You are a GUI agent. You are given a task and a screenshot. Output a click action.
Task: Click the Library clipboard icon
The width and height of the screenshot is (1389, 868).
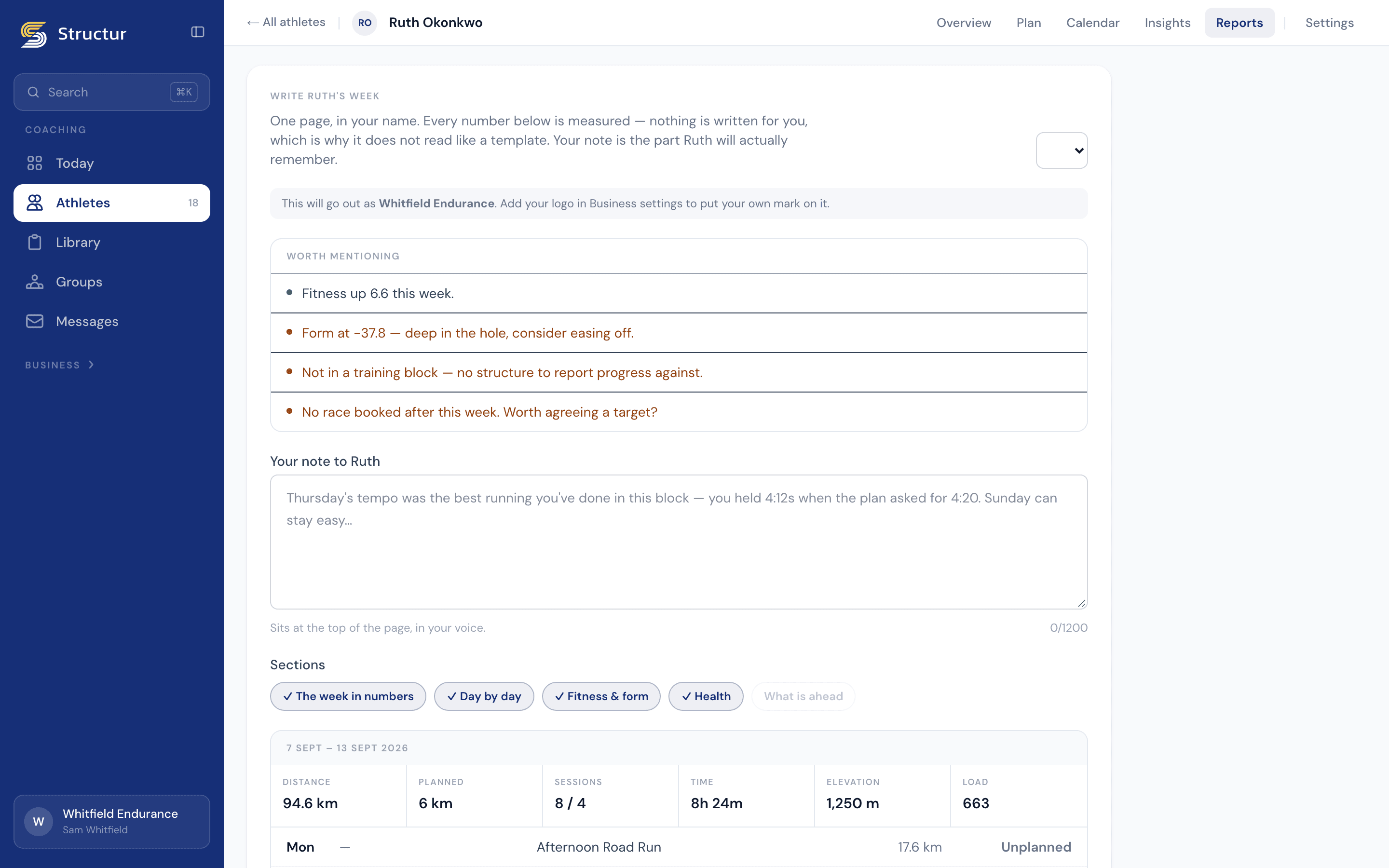tap(34, 242)
